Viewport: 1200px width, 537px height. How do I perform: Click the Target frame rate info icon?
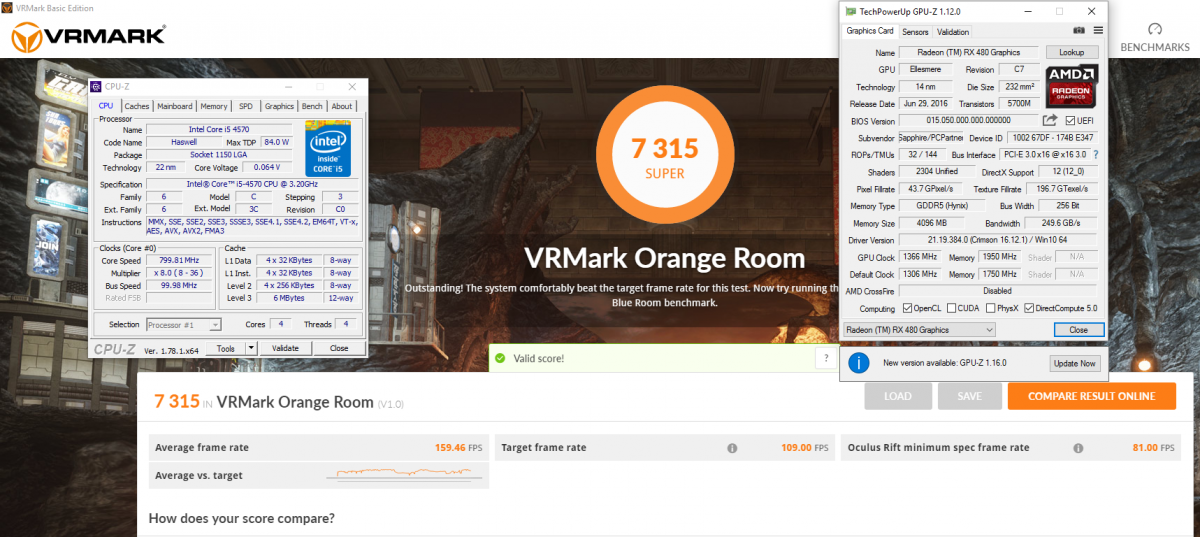[732, 448]
